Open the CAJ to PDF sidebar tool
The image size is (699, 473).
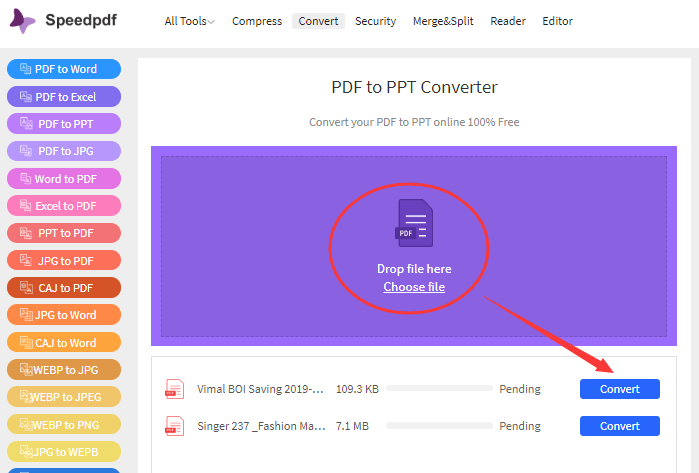pos(64,288)
